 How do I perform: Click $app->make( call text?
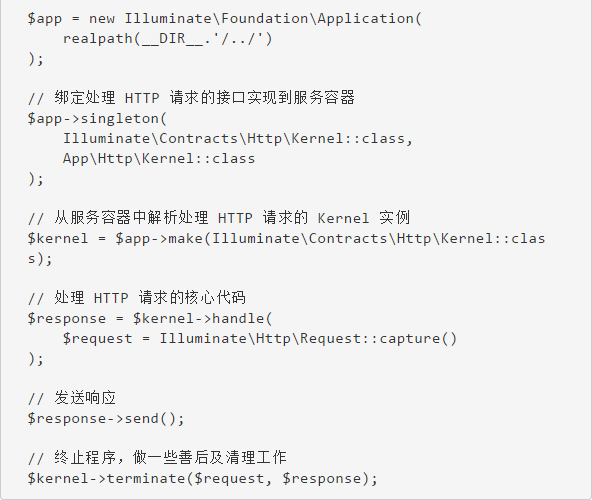click(x=162, y=238)
